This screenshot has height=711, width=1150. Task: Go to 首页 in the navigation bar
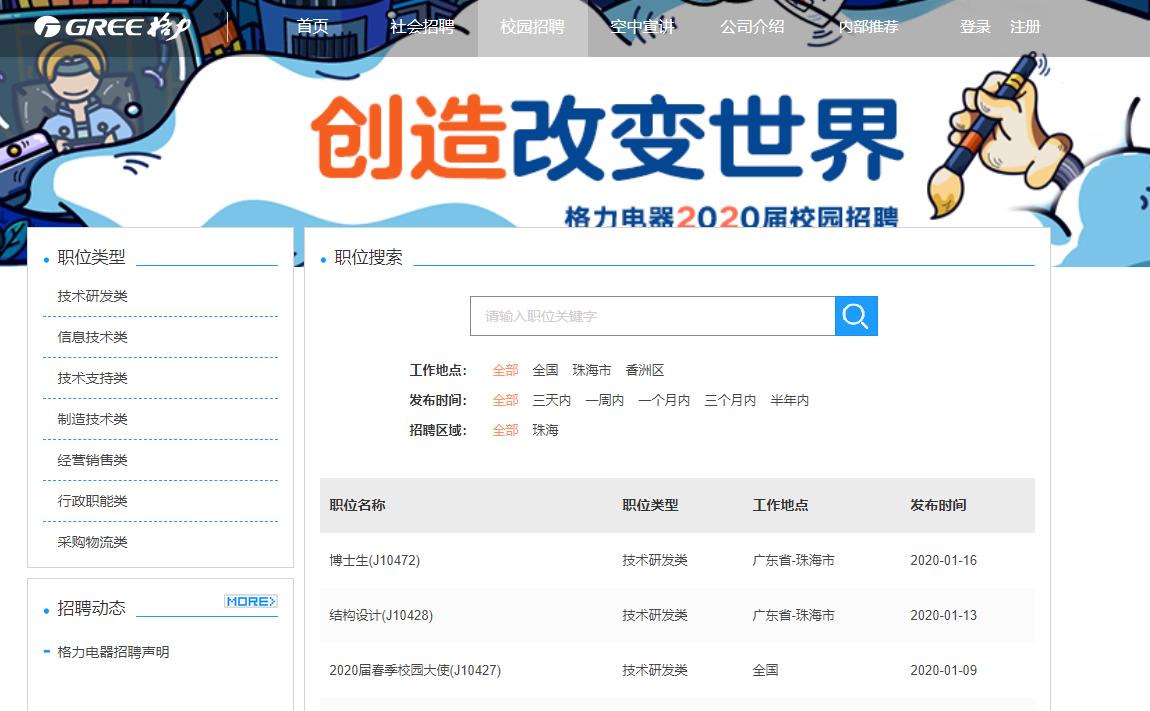[x=312, y=27]
